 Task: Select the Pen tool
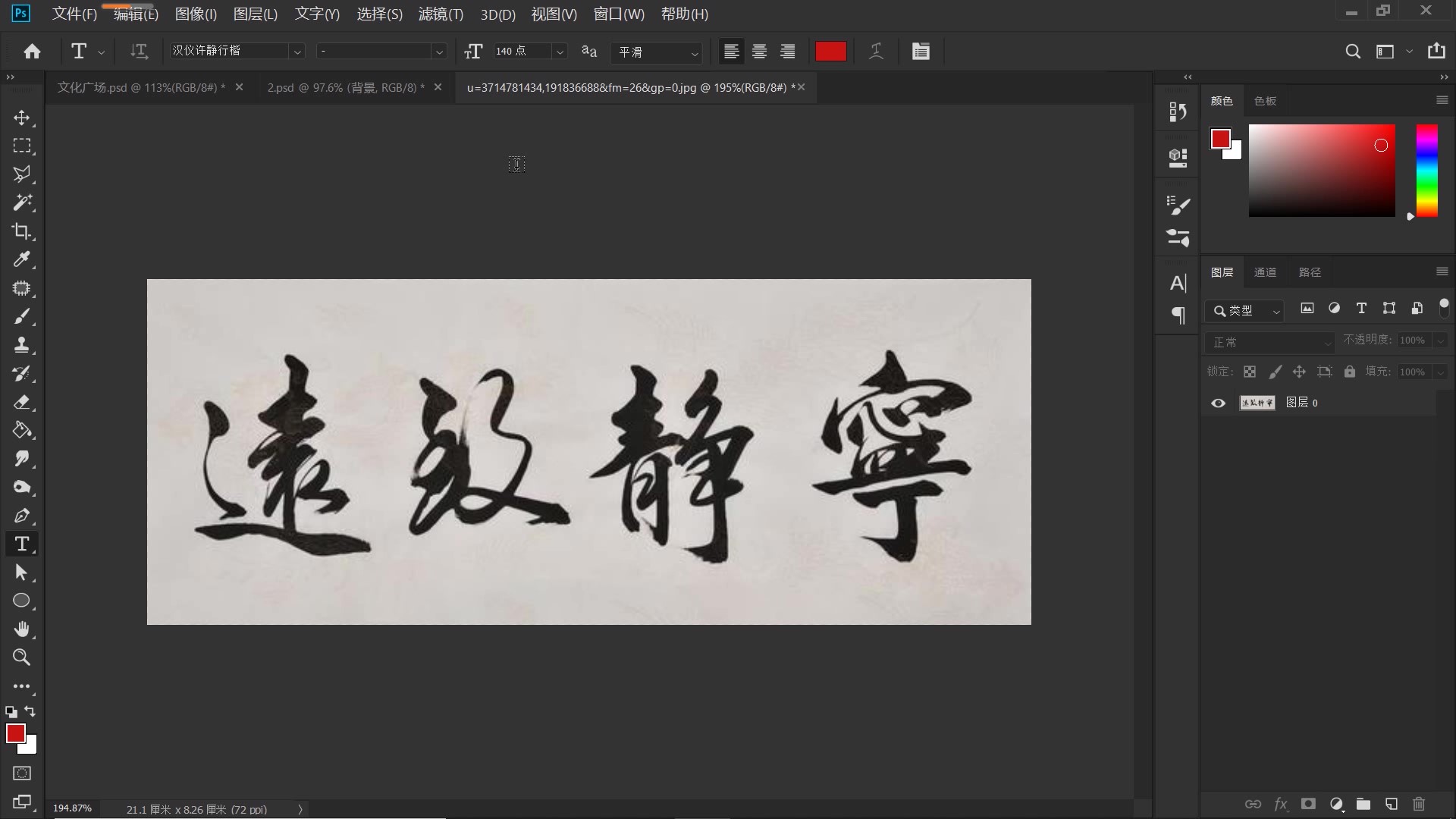click(x=22, y=516)
